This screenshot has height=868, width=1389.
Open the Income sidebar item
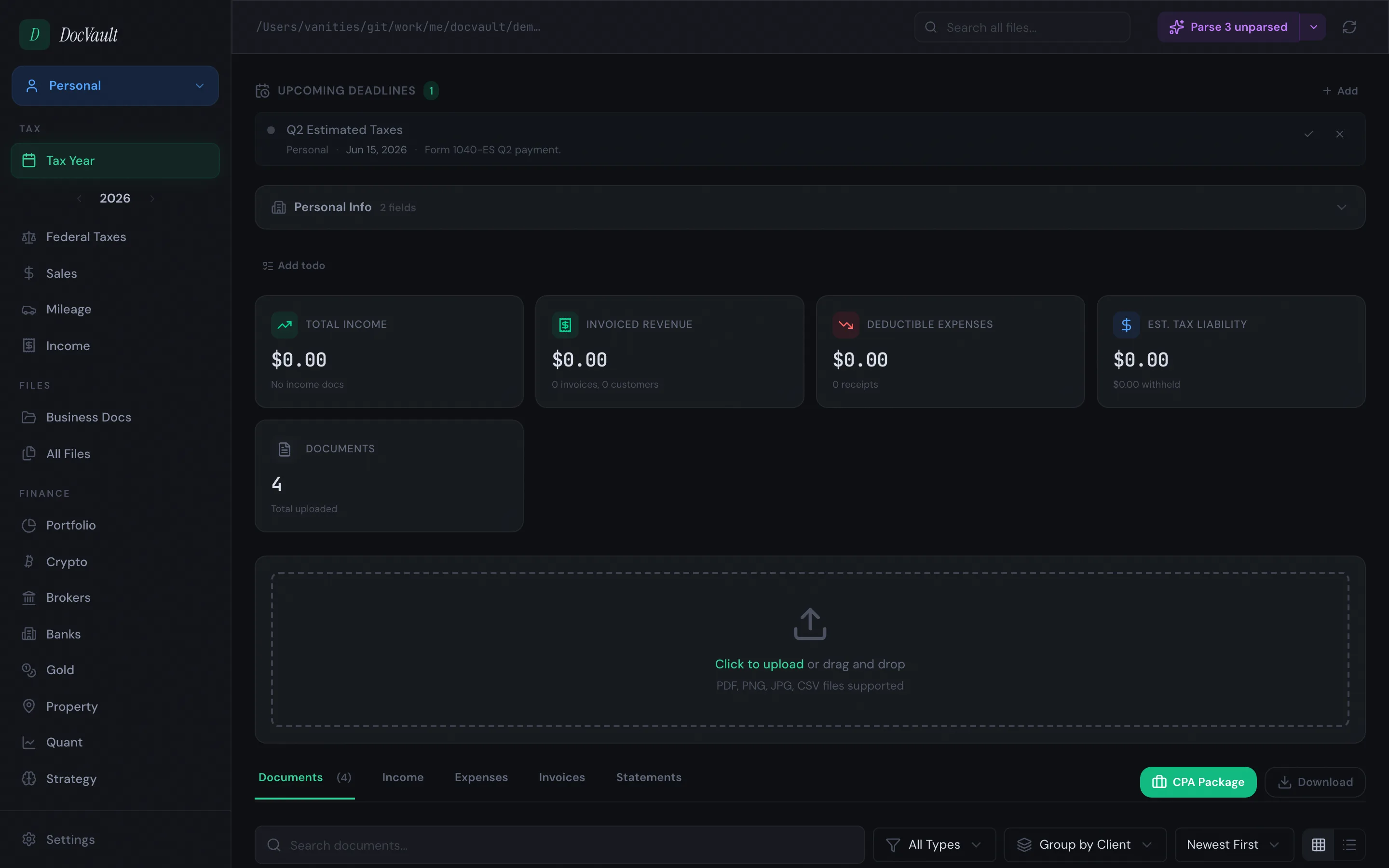pyautogui.click(x=115, y=346)
